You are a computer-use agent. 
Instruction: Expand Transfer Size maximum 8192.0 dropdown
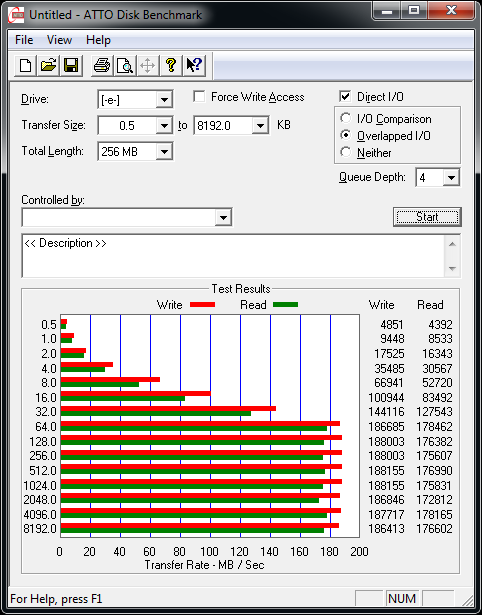(x=260, y=126)
